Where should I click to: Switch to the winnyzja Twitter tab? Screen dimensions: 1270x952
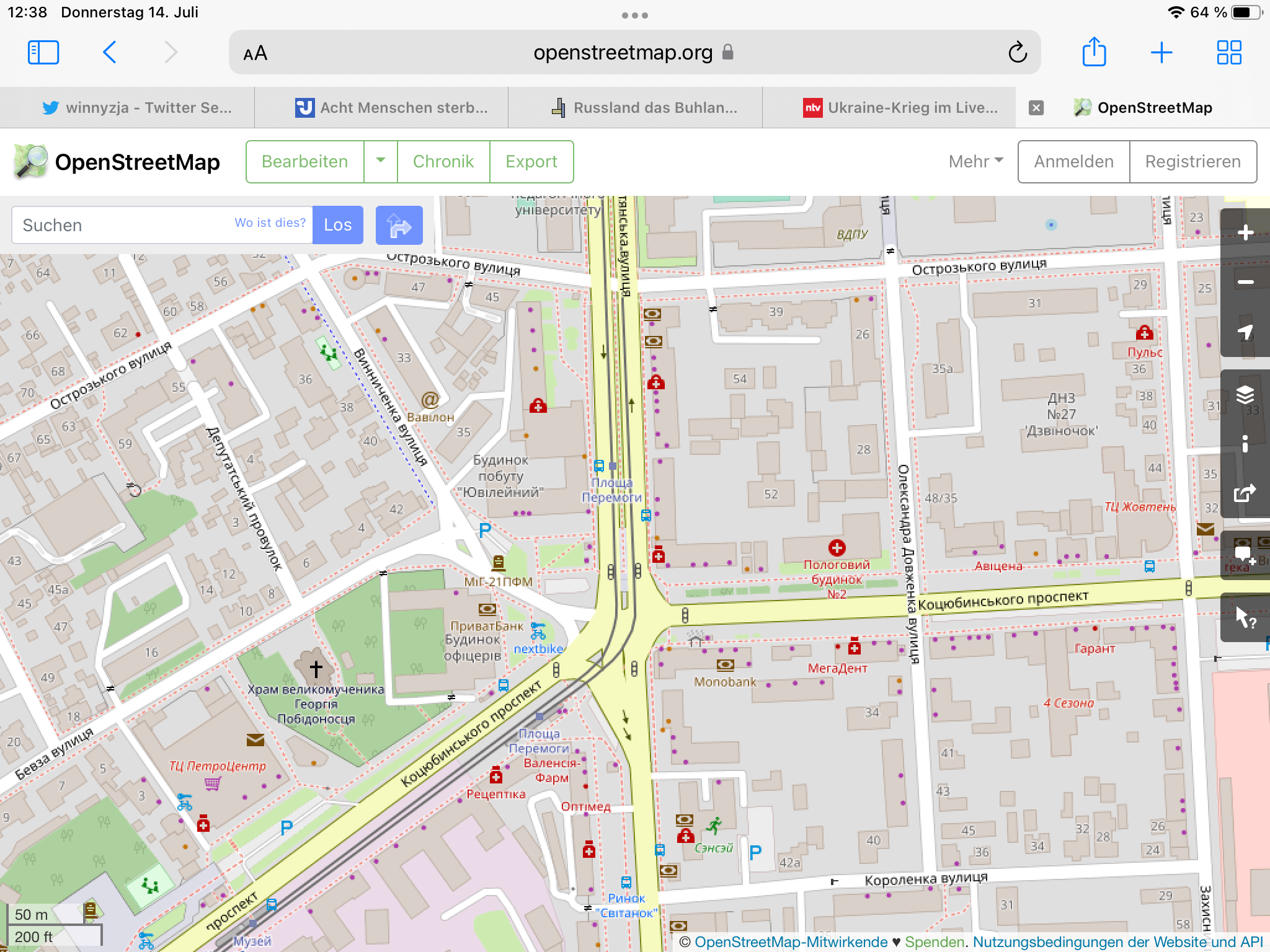tap(136, 108)
